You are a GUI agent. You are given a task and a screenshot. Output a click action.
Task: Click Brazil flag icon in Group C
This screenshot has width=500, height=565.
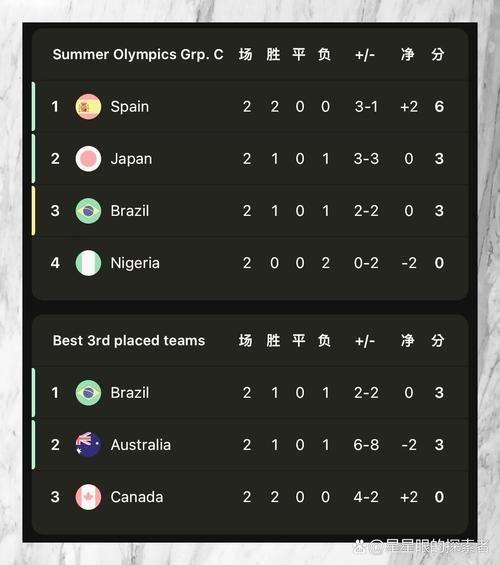tap(88, 211)
